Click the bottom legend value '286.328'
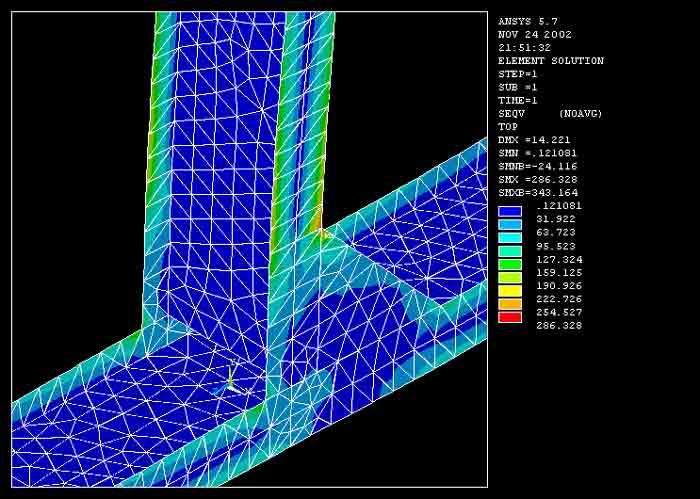This screenshot has width=700, height=499. pyautogui.click(x=559, y=325)
